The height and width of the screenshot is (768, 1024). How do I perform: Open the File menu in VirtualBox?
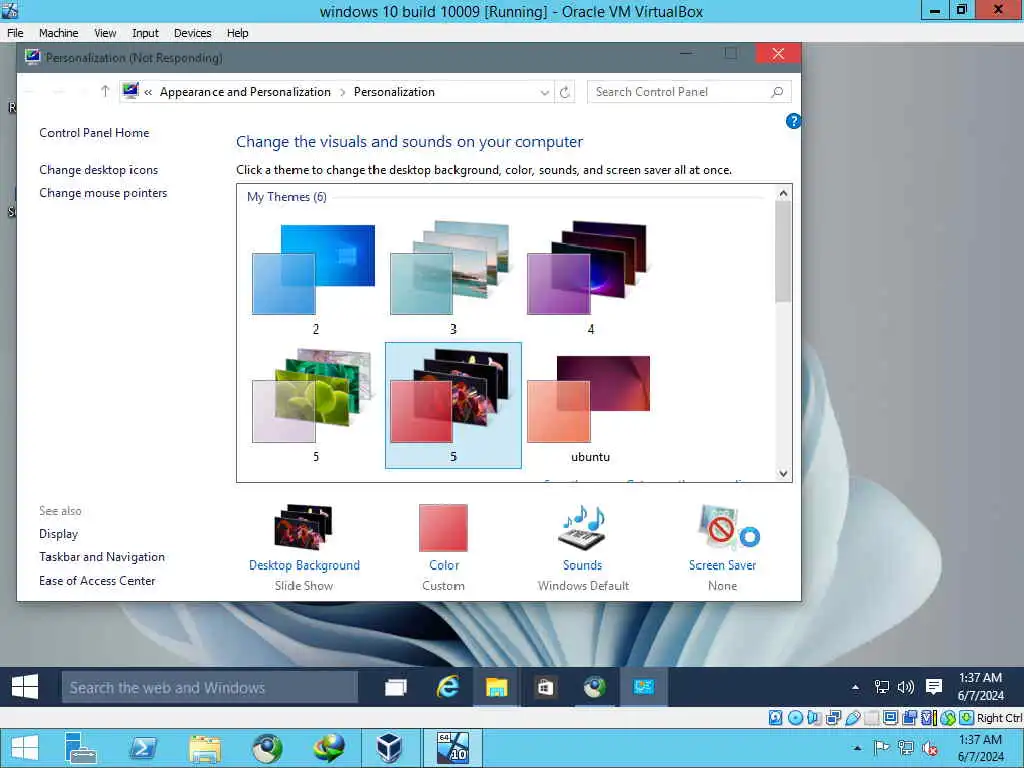(x=15, y=33)
